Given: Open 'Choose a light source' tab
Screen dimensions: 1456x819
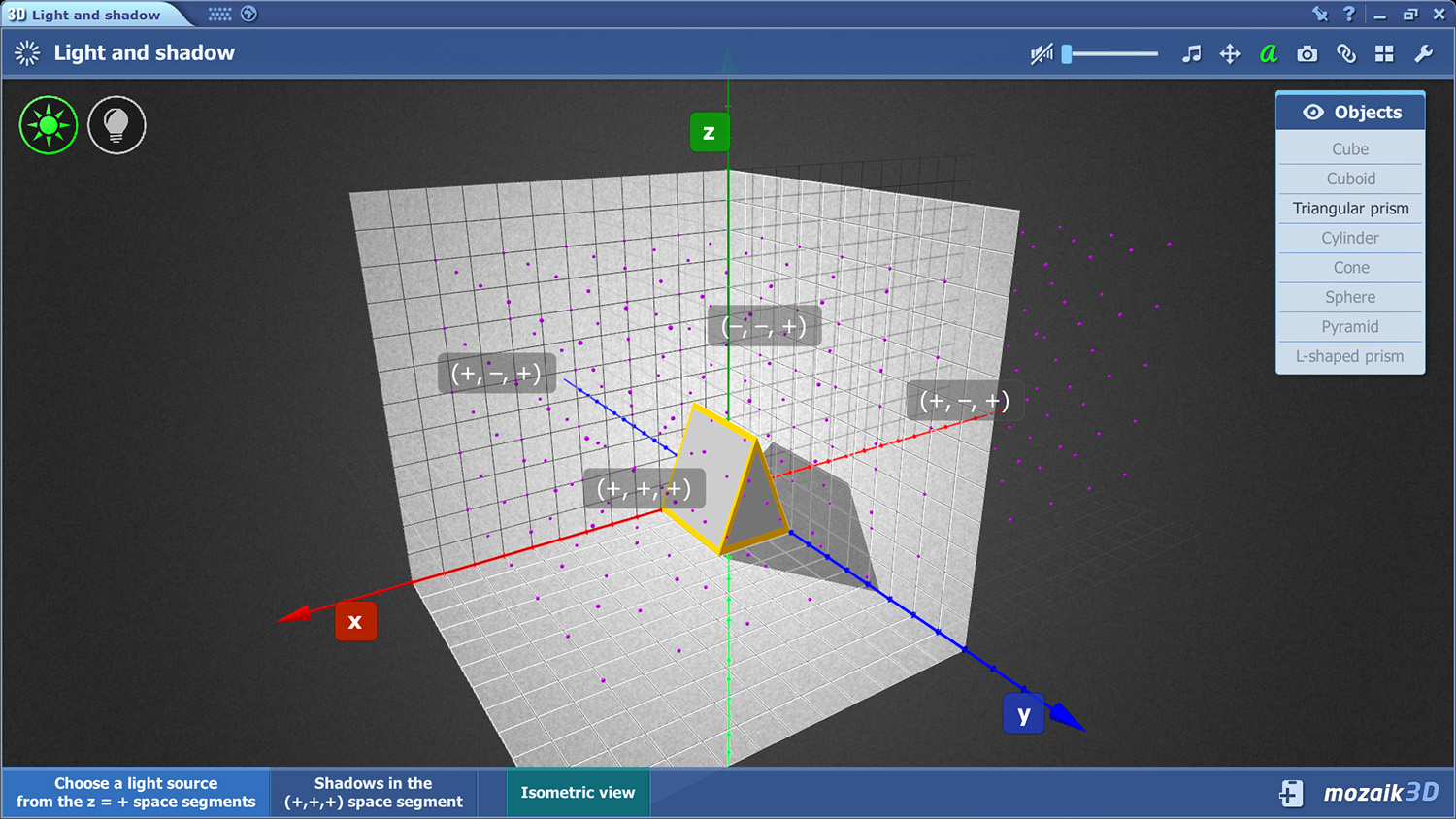Looking at the screenshot, I should [136, 793].
